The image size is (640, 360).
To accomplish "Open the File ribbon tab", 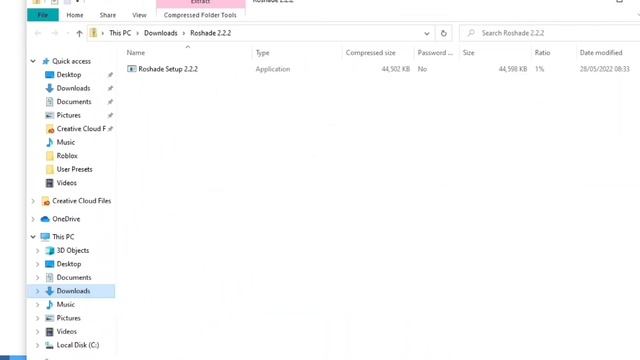I will click(x=43, y=15).
